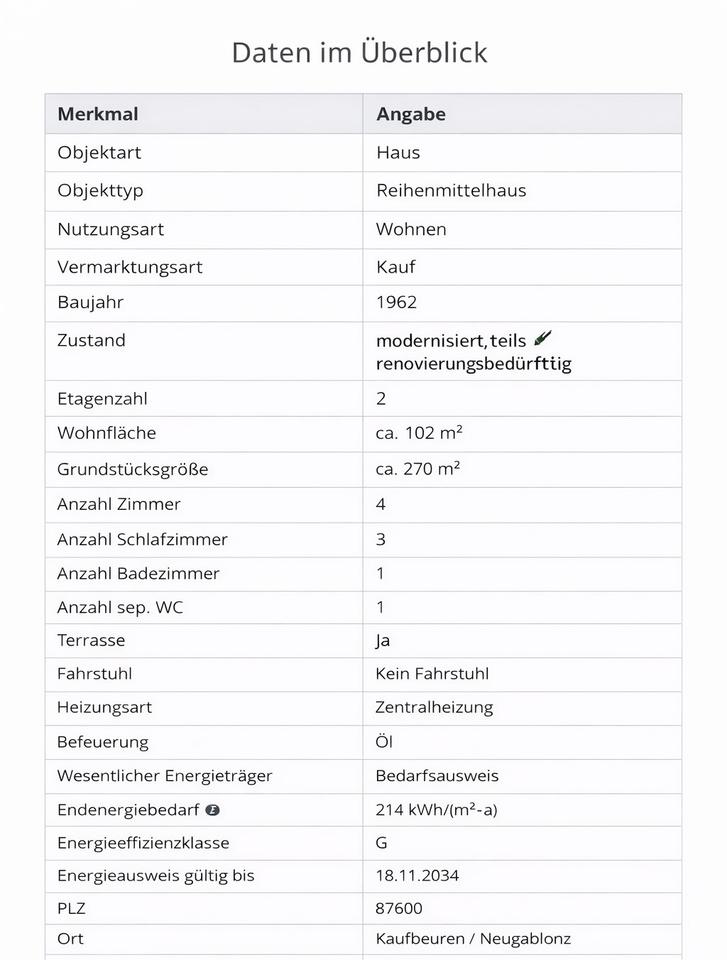Viewport: 727px width, 960px height.
Task: Click the 'Zentralheizung' heating value
Action: (434, 707)
